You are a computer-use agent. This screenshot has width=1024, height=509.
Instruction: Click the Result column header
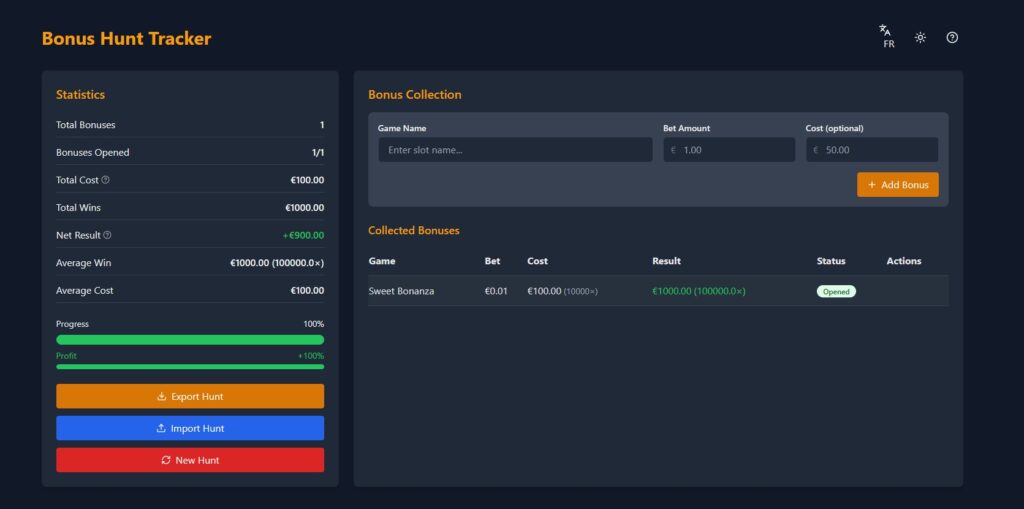pyautogui.click(x=666, y=261)
